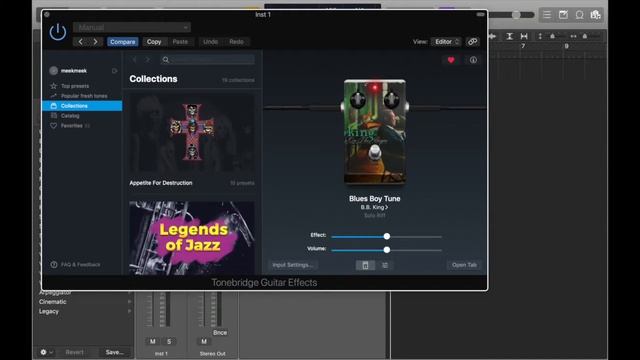640x360 pixels.
Task: Adjust the Volume slider handle
Action: 387,250
